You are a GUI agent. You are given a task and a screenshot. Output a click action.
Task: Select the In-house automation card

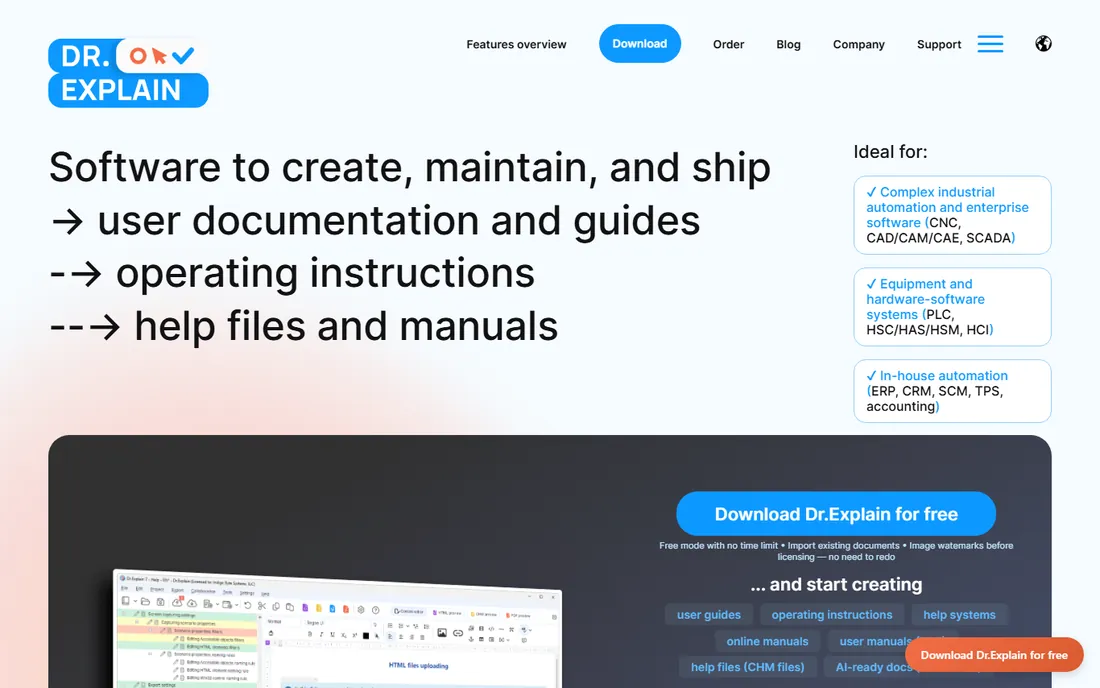click(x=952, y=391)
